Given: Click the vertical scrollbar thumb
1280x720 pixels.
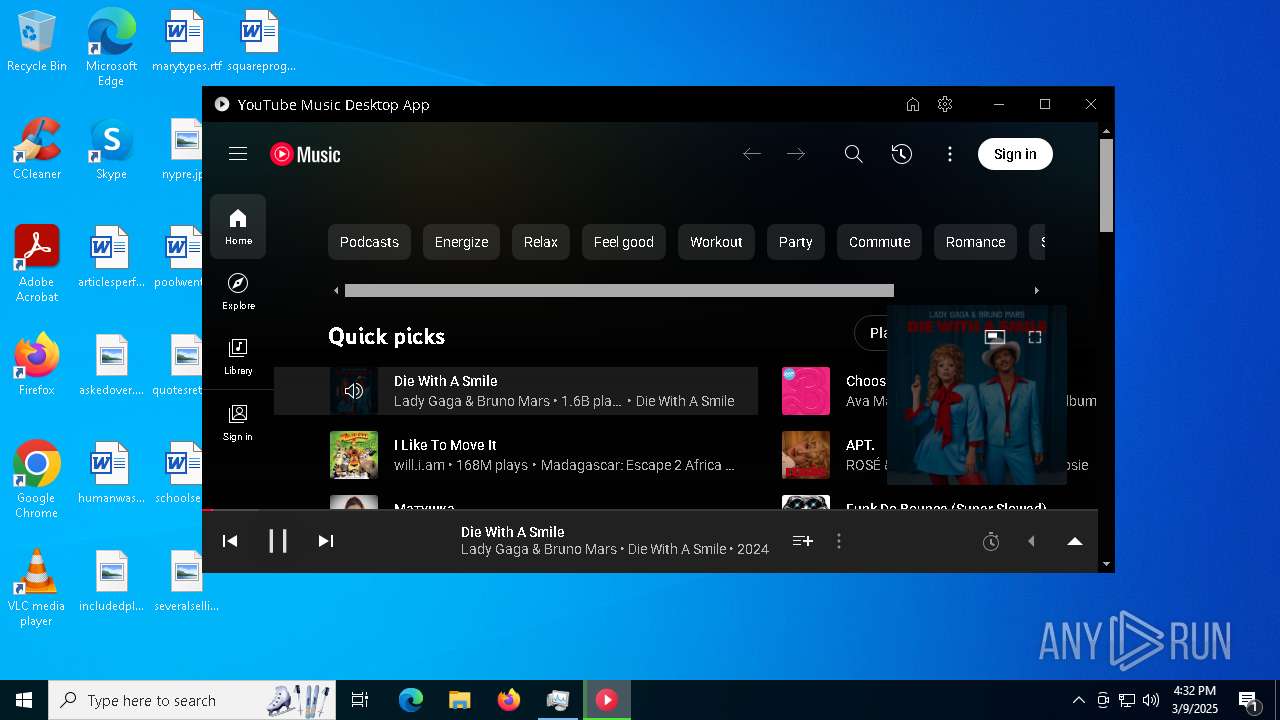Looking at the screenshot, I should 1106,185.
